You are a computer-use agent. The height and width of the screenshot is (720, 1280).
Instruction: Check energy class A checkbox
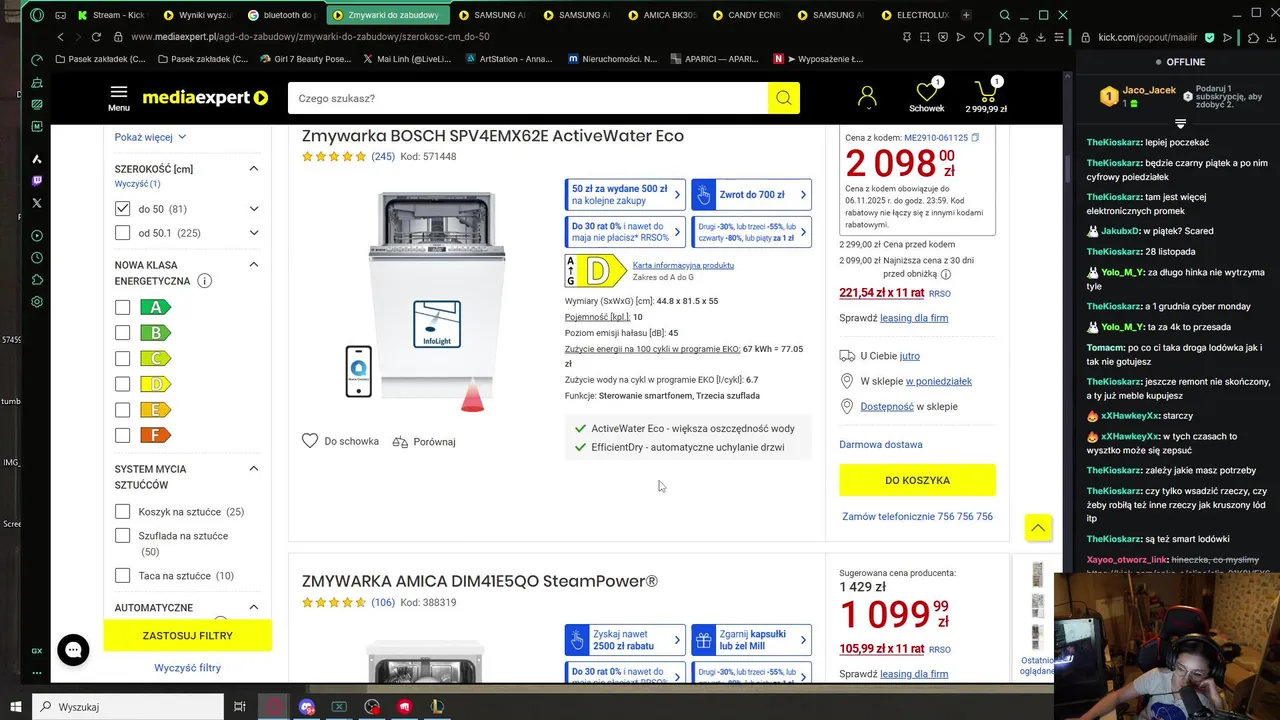[x=122, y=307]
